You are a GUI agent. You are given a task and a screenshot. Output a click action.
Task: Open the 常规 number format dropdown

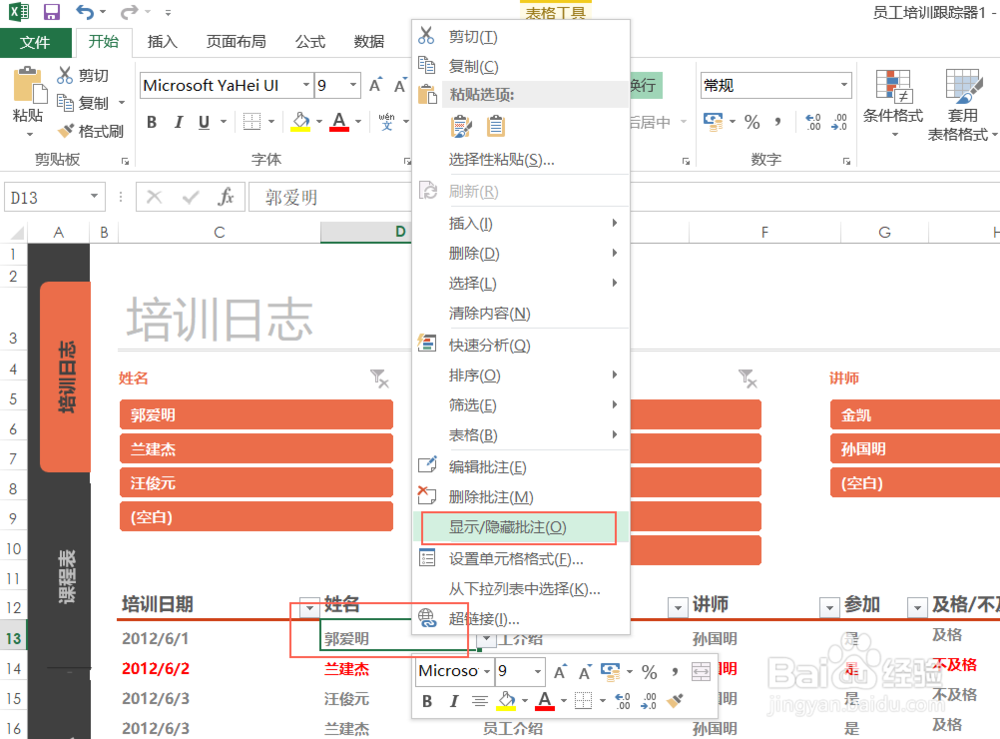click(x=843, y=85)
